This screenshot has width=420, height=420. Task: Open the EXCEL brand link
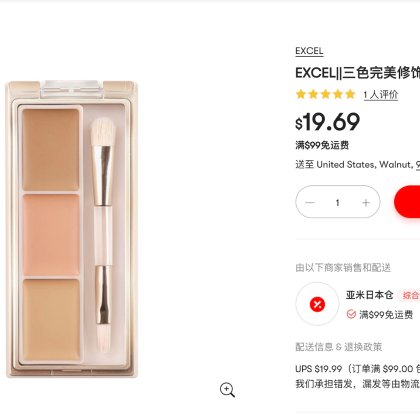309,51
